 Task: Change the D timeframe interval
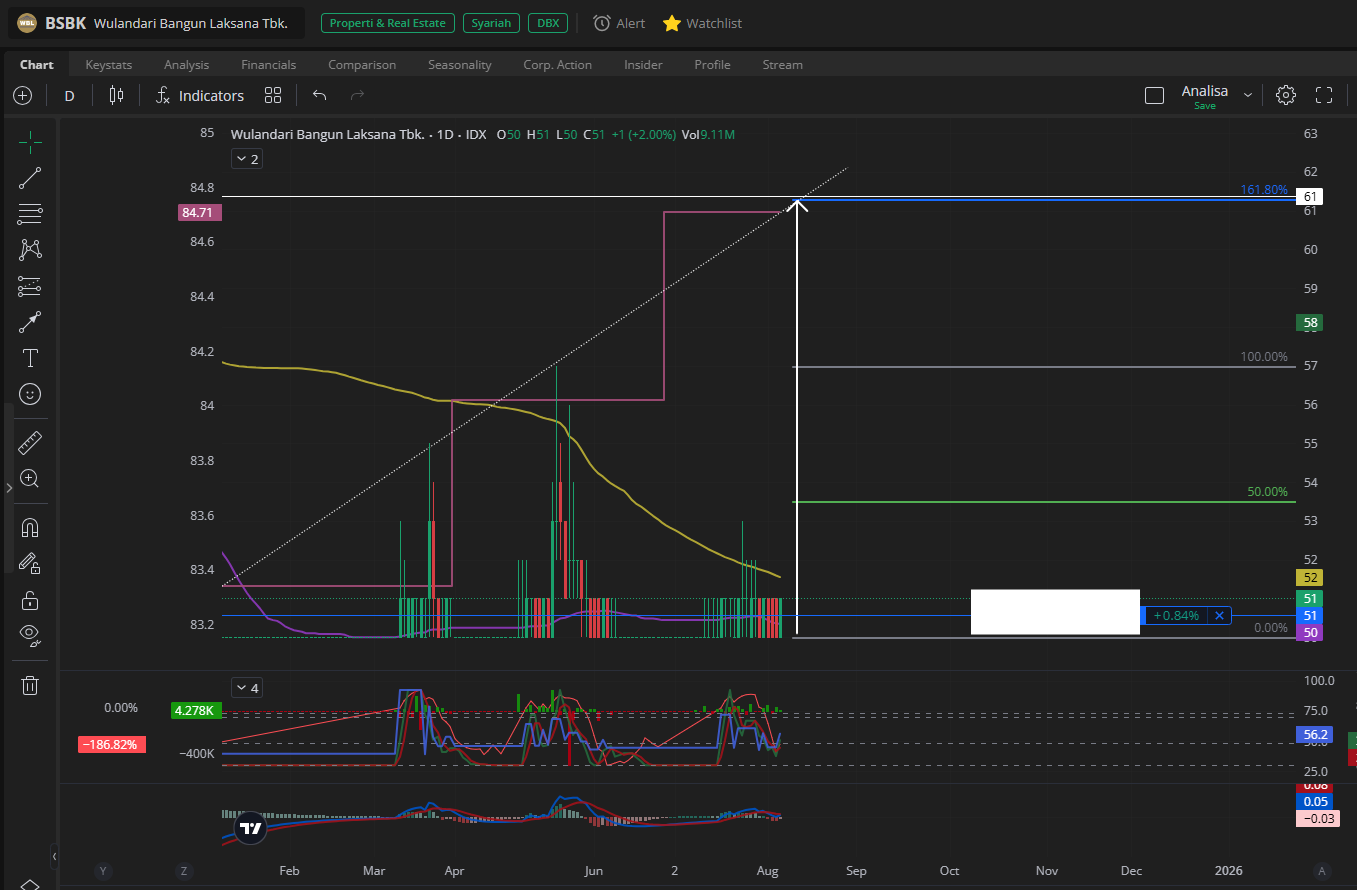coord(69,96)
